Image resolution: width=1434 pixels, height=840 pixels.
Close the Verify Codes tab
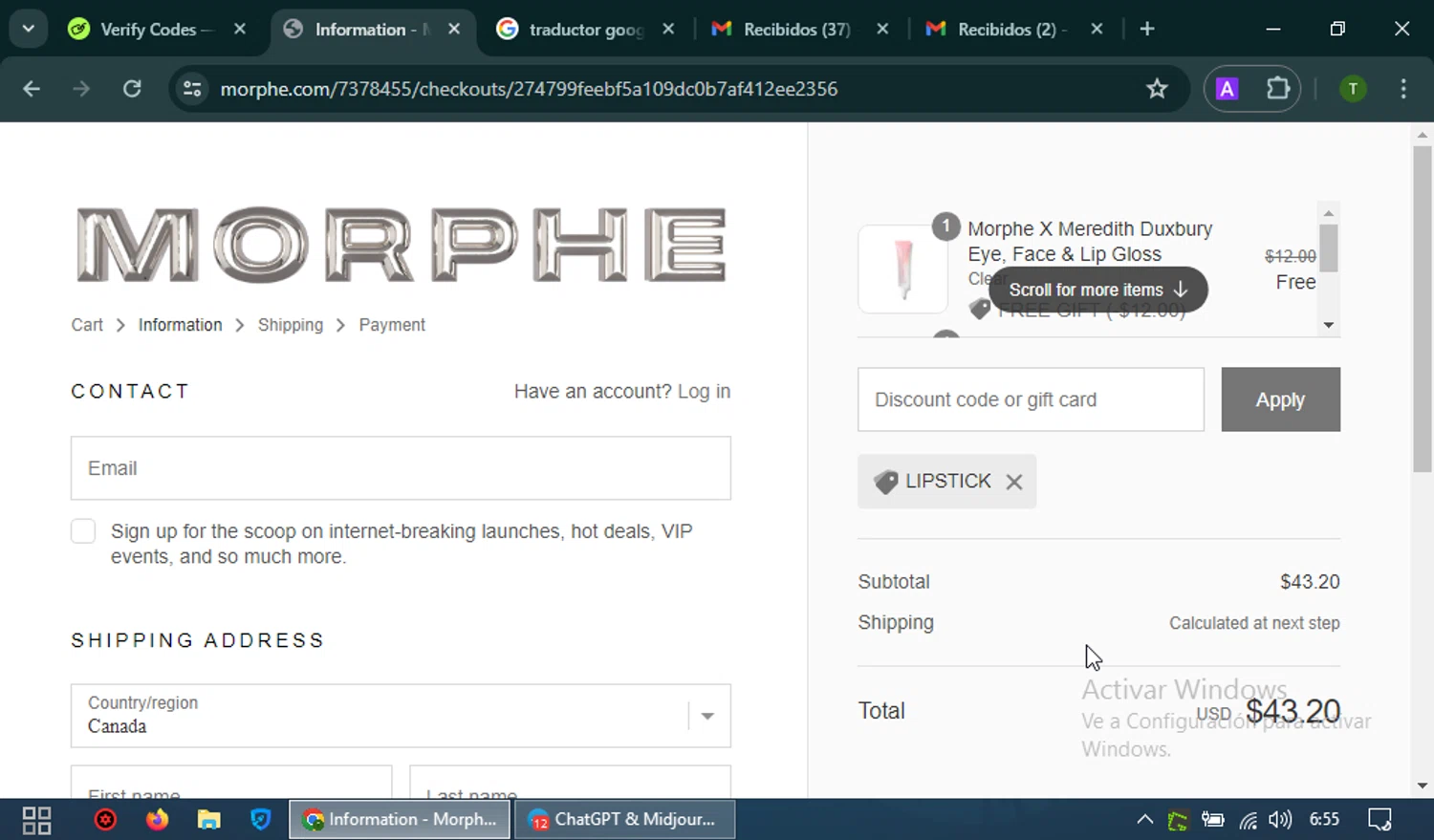click(x=240, y=29)
